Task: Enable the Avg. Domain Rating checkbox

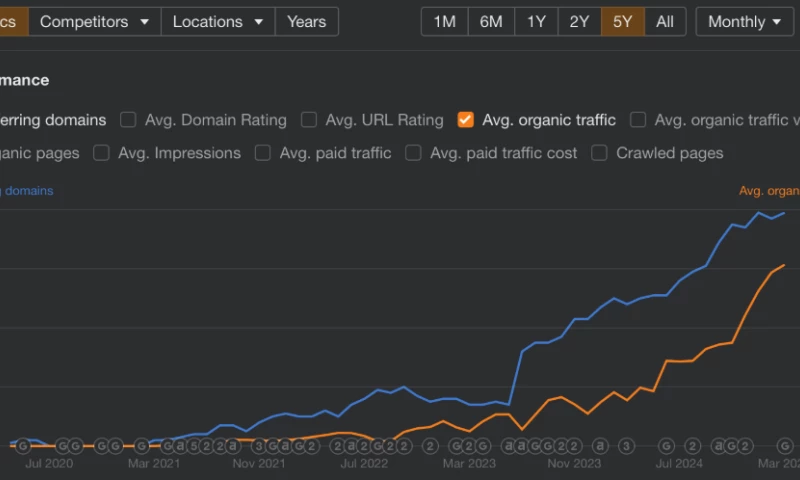Action: click(128, 120)
